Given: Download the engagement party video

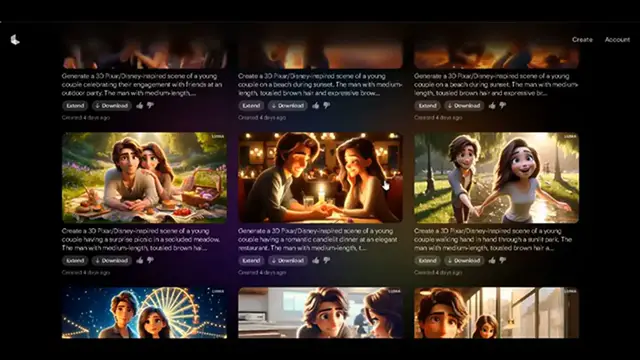Looking at the screenshot, I should 112,106.
